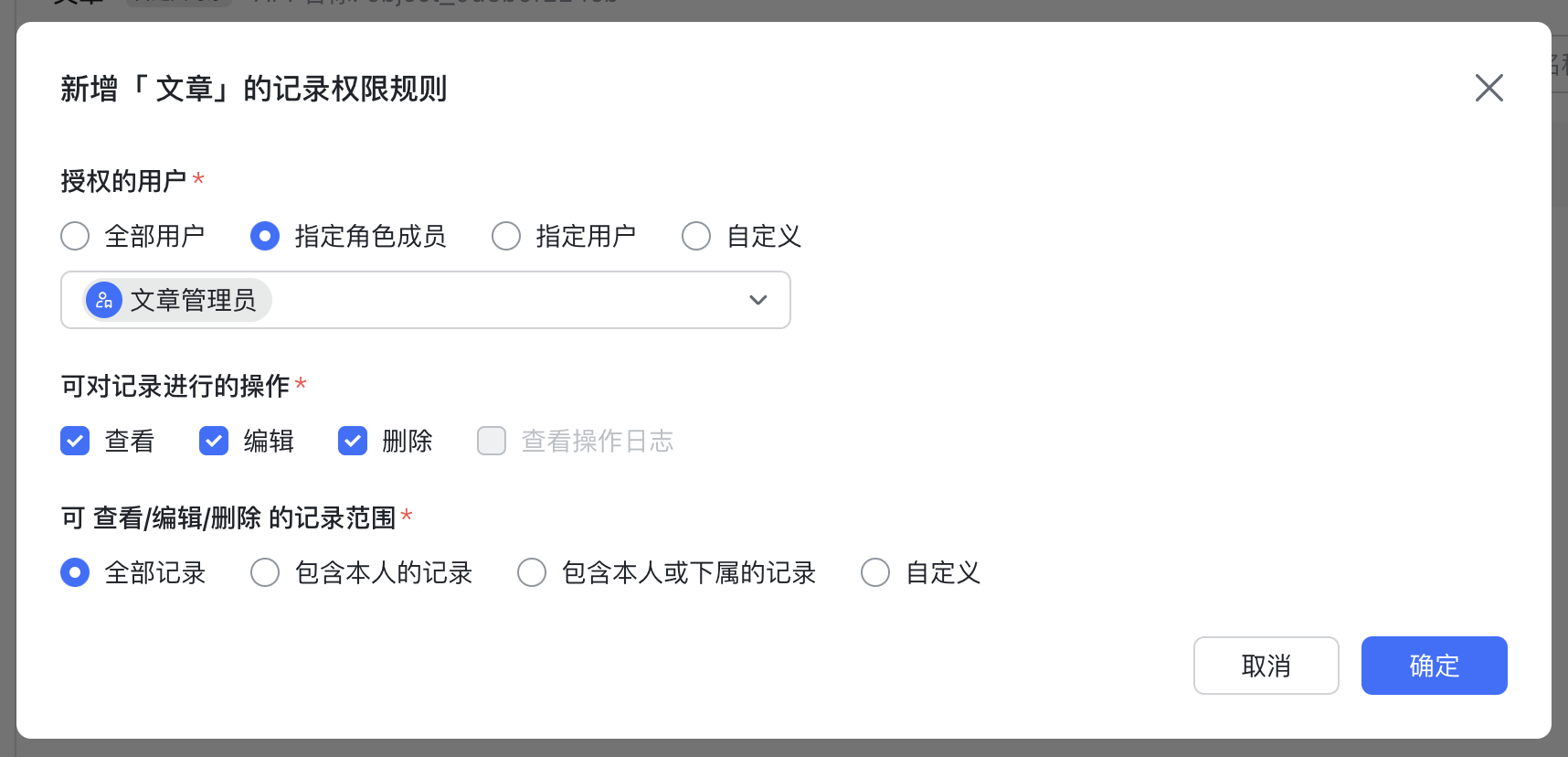Close the record permission rule dialog
Screen dimensions: 1568x757
(x=1489, y=88)
